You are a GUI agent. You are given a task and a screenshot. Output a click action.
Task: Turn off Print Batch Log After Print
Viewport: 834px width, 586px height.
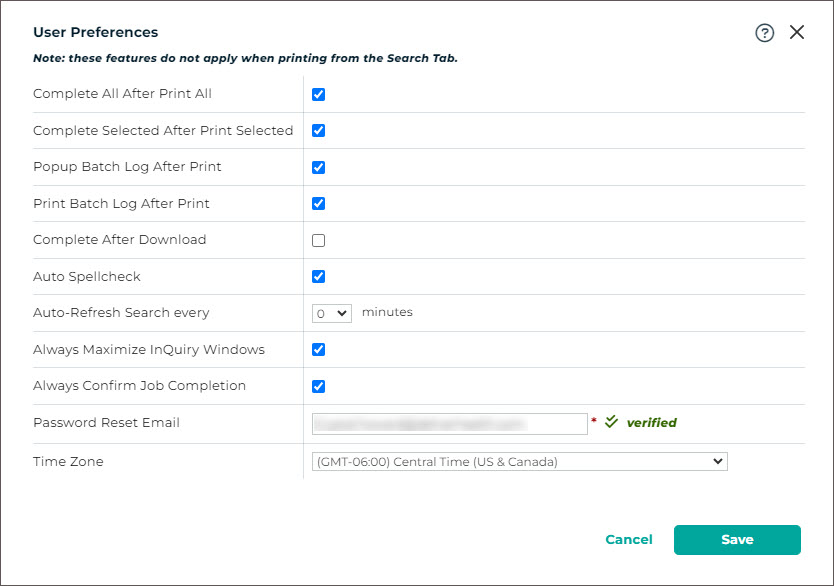click(x=319, y=204)
